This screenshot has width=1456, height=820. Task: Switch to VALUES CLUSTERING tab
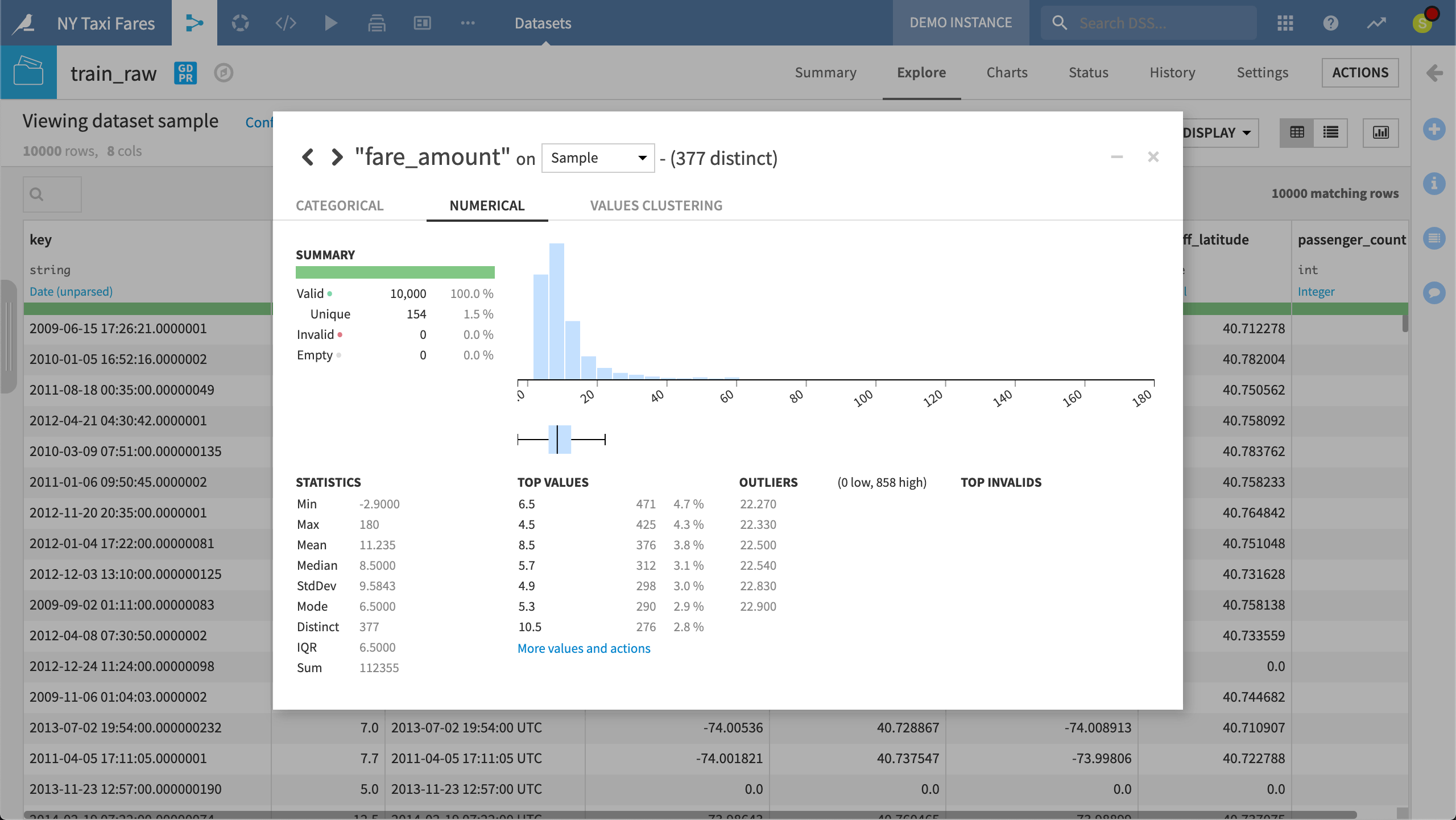(x=656, y=205)
